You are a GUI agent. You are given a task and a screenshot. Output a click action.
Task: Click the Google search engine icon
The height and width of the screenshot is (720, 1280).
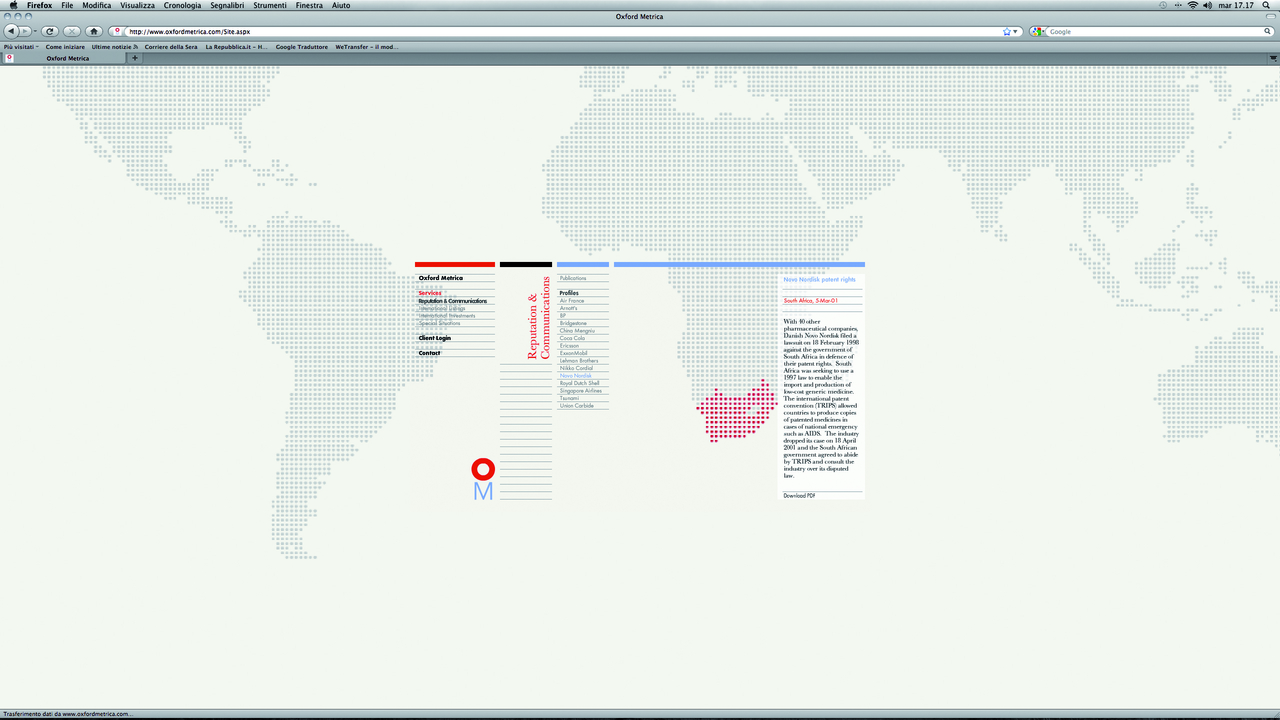click(1036, 31)
